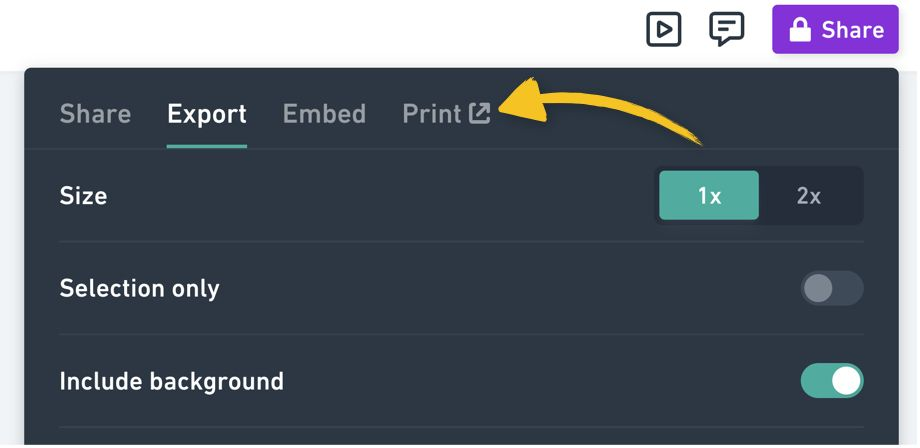This screenshot has height=448, width=920.
Task: Click the teal underline below Export tab
Action: (x=207, y=146)
